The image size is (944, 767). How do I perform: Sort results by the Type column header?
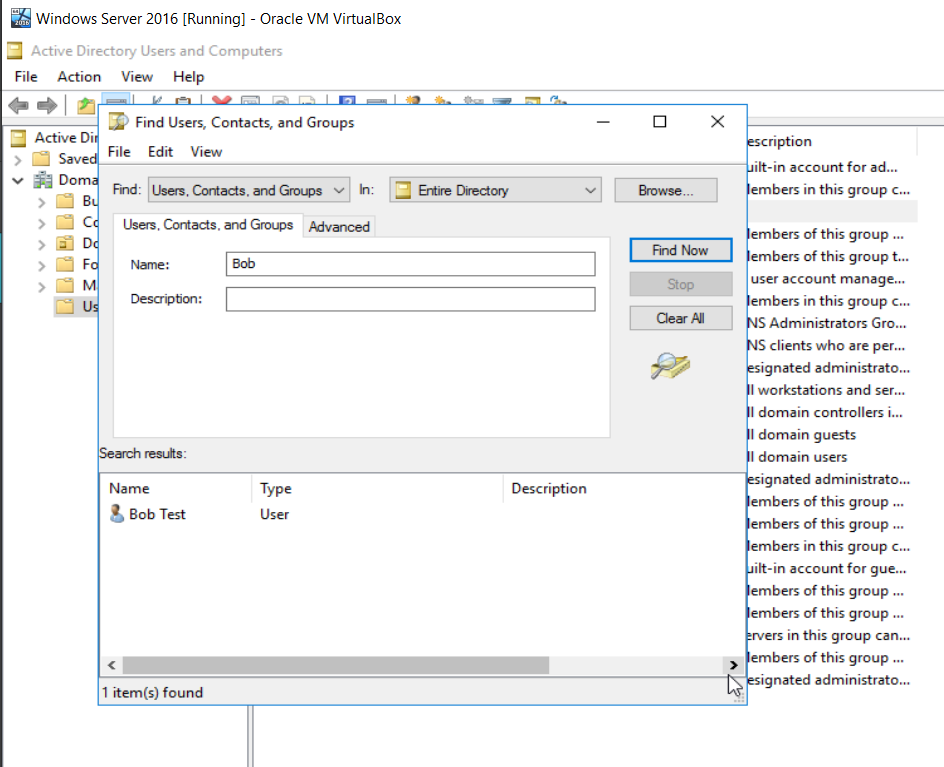point(377,488)
